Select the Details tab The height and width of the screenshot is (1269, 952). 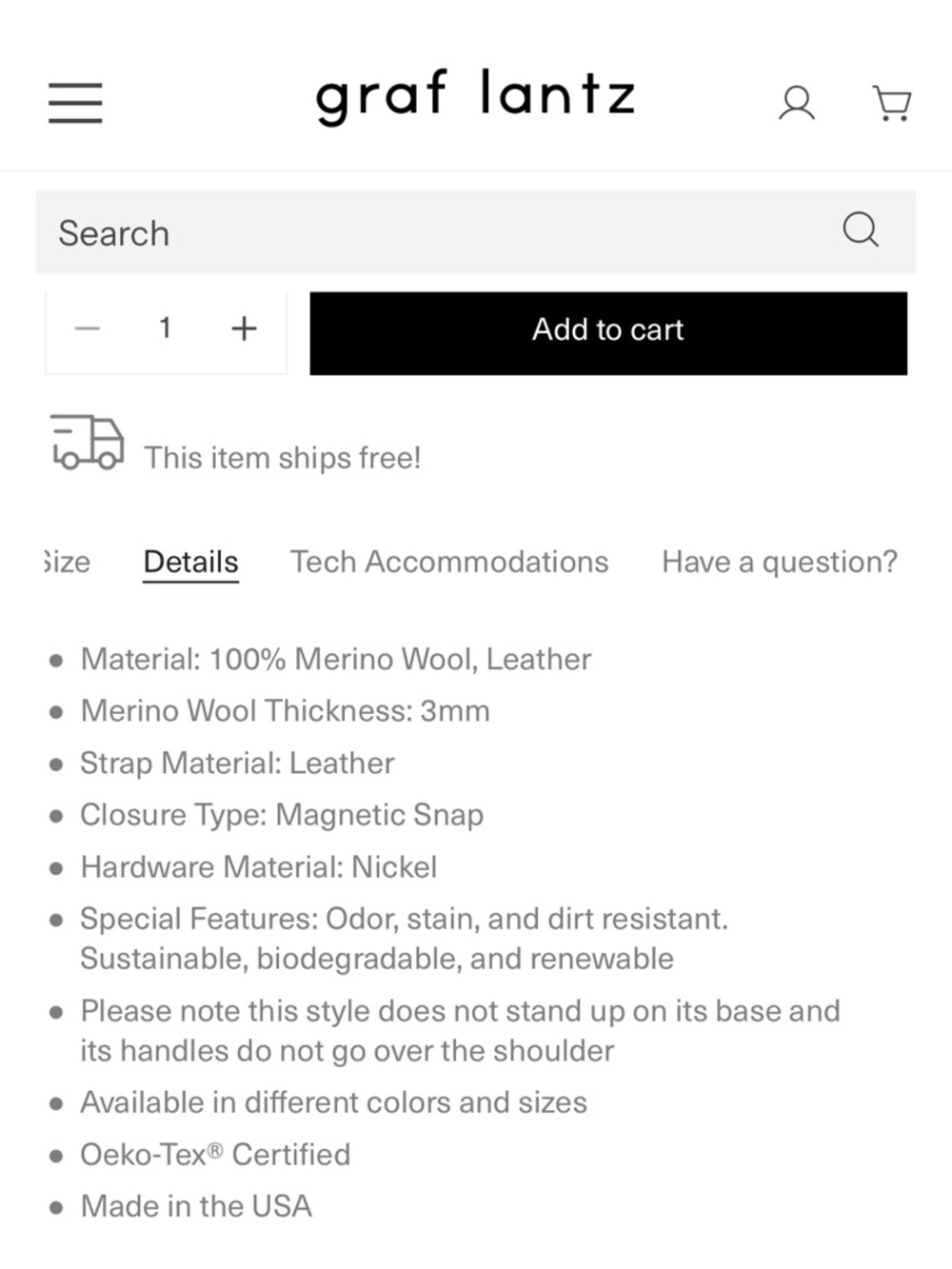tap(191, 562)
